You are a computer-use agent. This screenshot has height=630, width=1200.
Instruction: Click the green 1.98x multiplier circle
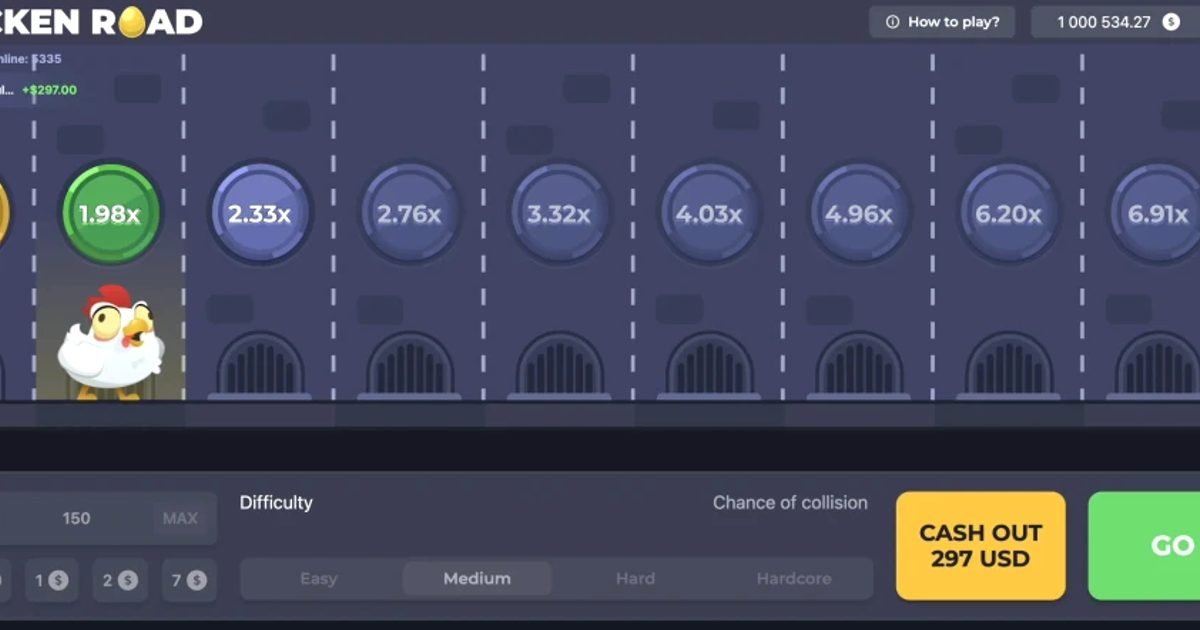point(110,213)
